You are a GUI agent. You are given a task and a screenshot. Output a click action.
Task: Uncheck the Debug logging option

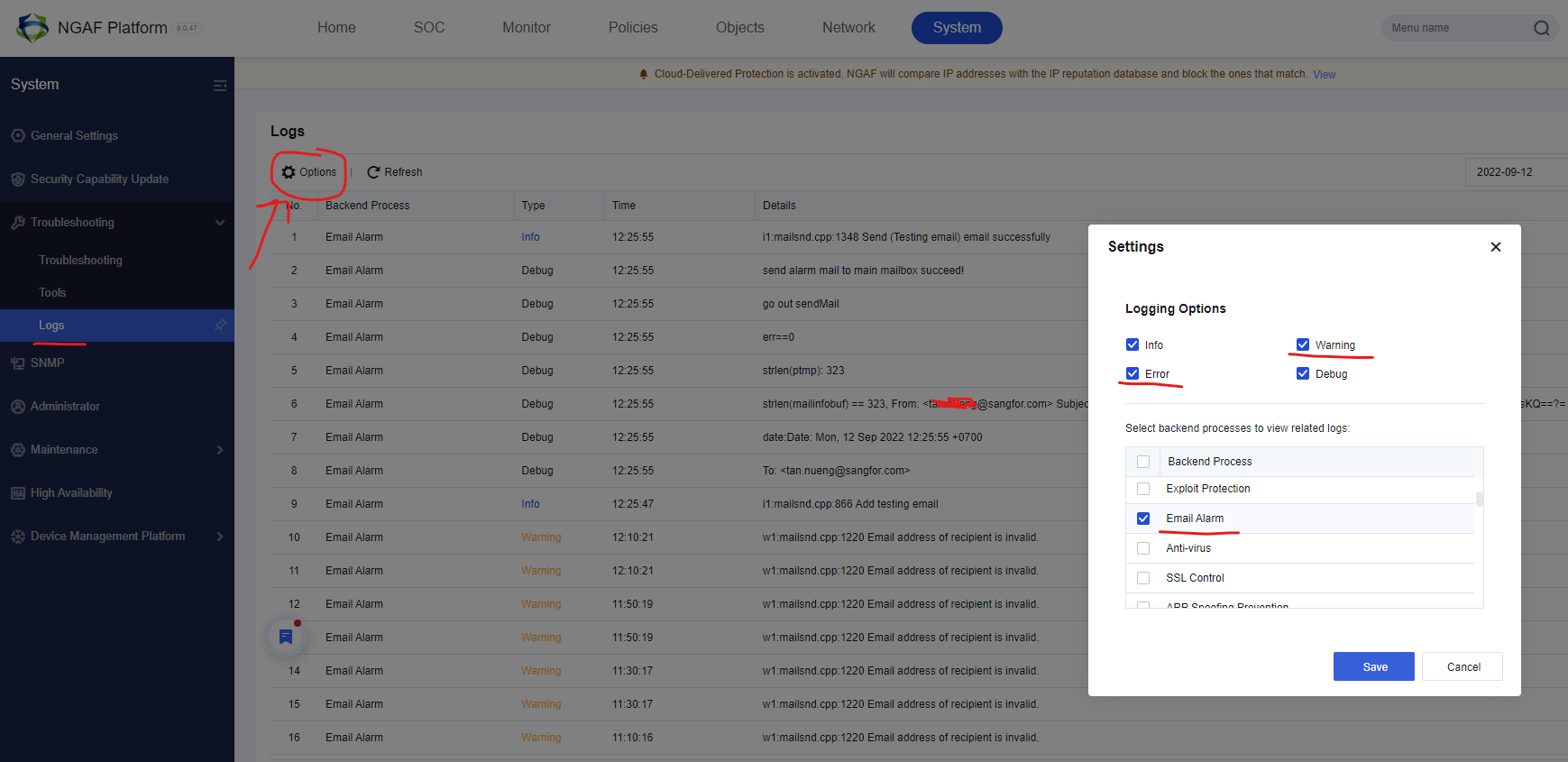coord(1303,373)
